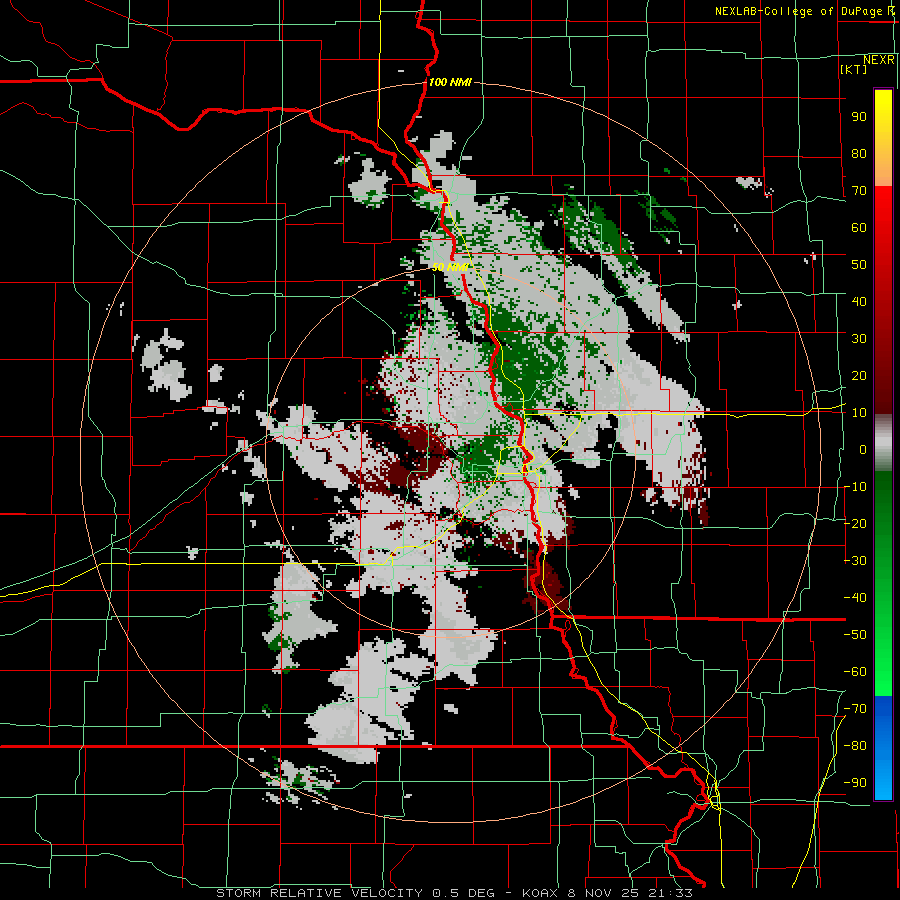Click the positive 40 value on the velocity scale
Image resolution: width=900 pixels, height=900 pixels.
click(x=859, y=301)
